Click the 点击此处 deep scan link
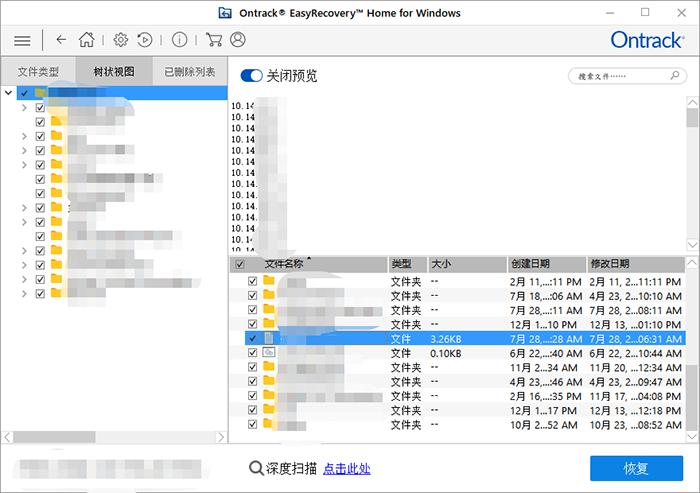 pyautogui.click(x=346, y=468)
